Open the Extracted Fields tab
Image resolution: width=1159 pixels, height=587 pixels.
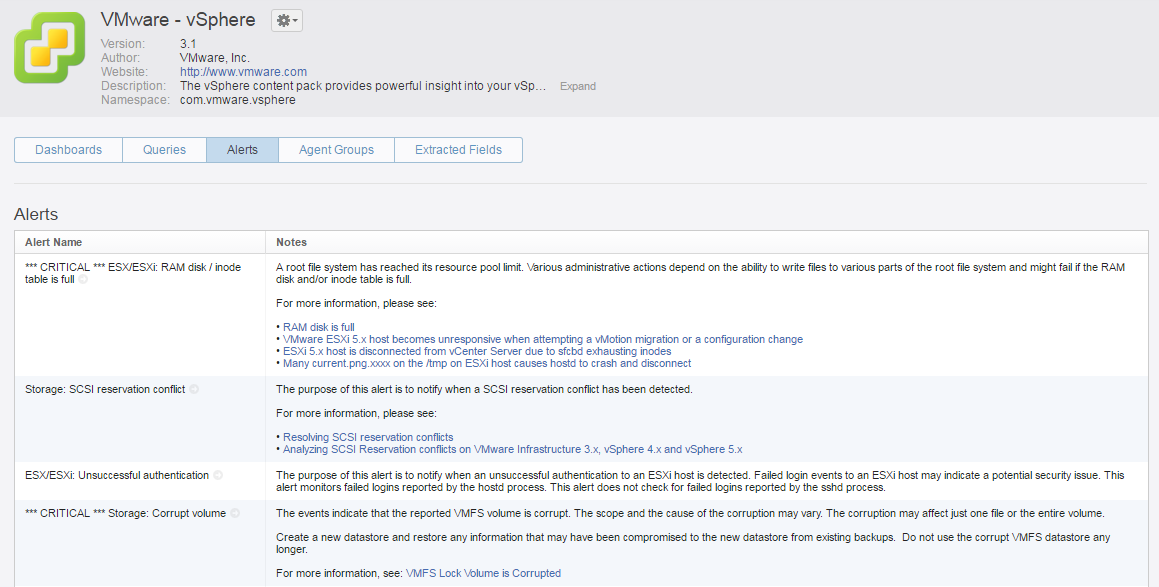coord(458,149)
